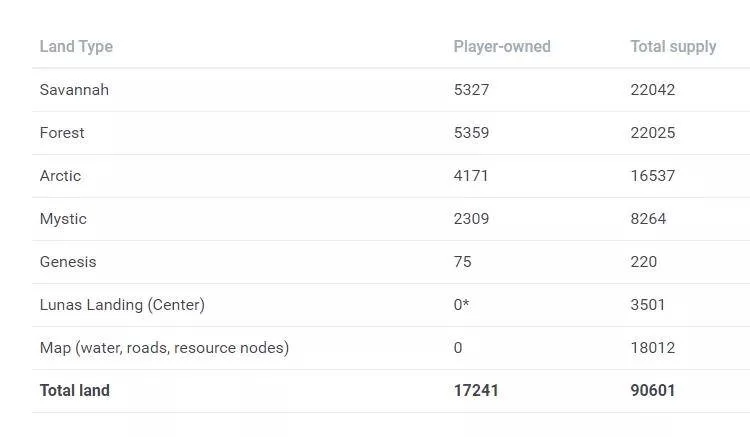Select the Forest row label
The width and height of the screenshot is (750, 437).
coord(62,133)
